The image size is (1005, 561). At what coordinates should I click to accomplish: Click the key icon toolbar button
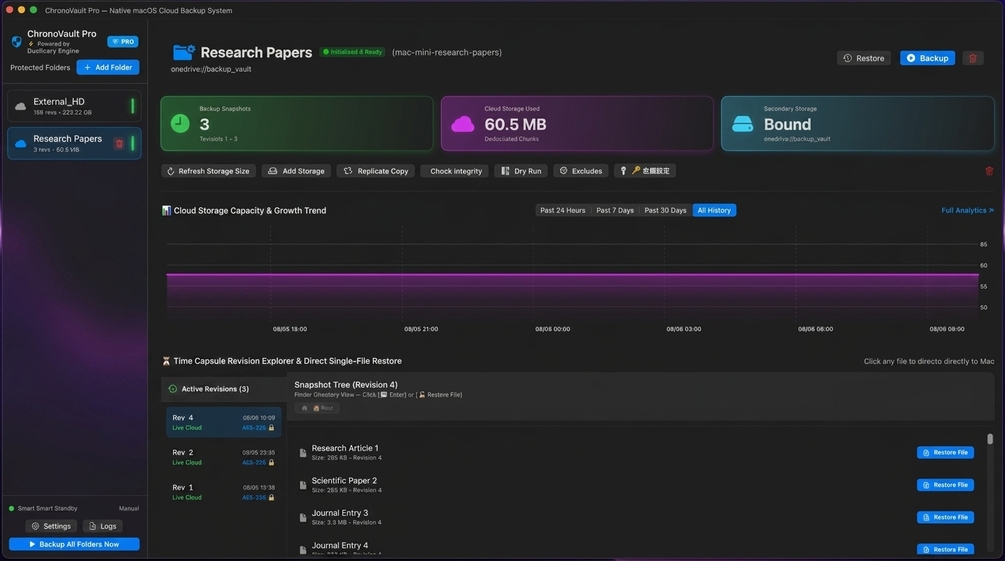(645, 171)
